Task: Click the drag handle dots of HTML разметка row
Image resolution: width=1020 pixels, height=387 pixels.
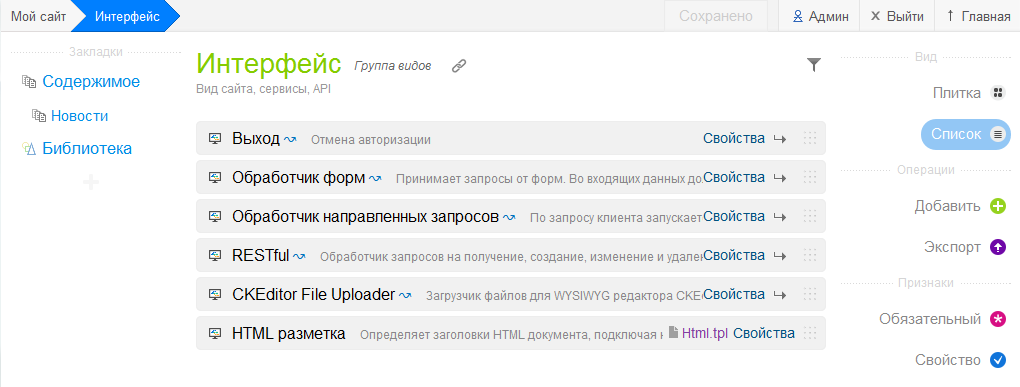Action: (810, 333)
